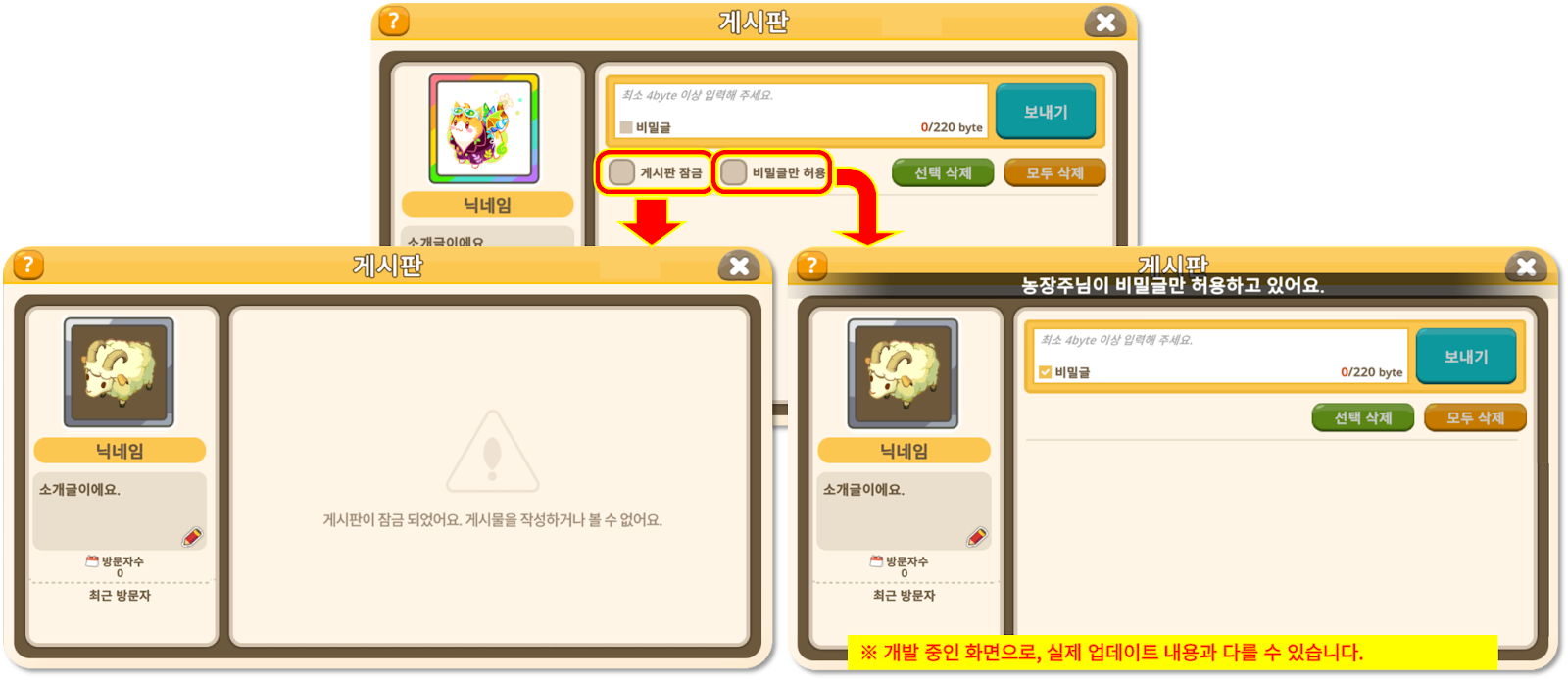Click the 보내기 button in top window
The width and height of the screenshot is (1568, 680).
(1046, 112)
